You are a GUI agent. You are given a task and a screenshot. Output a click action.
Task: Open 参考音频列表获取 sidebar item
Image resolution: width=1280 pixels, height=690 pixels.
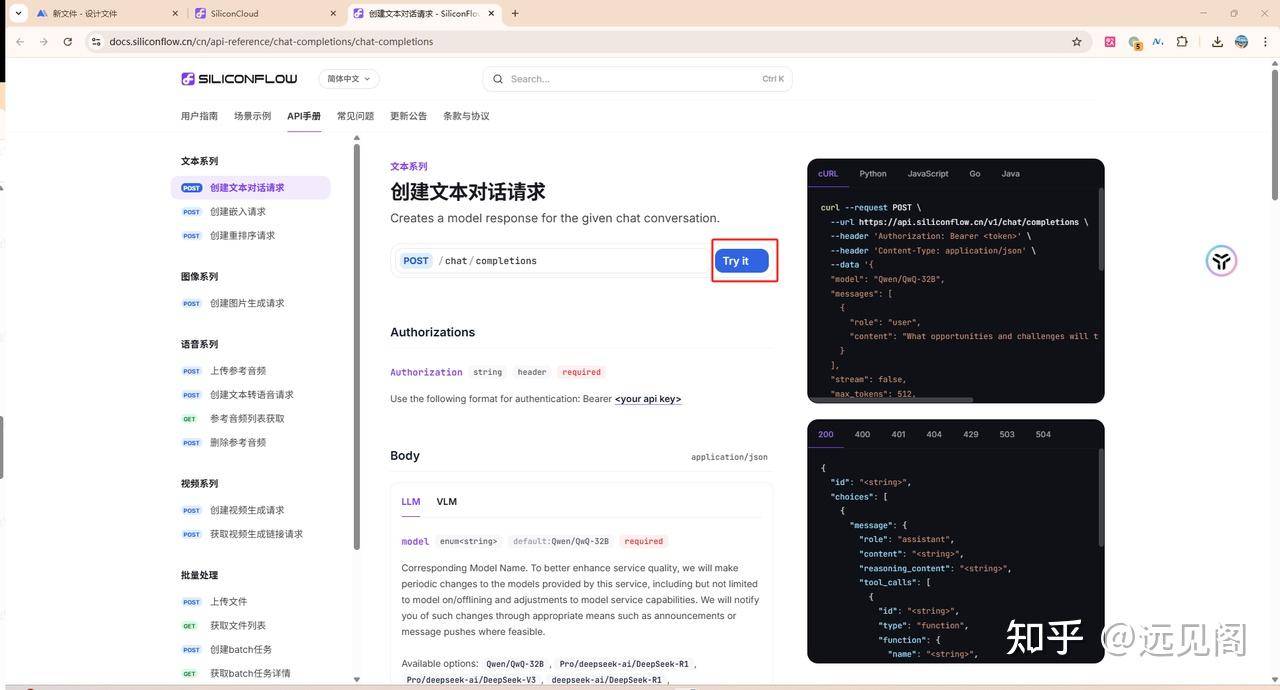(x=250, y=419)
